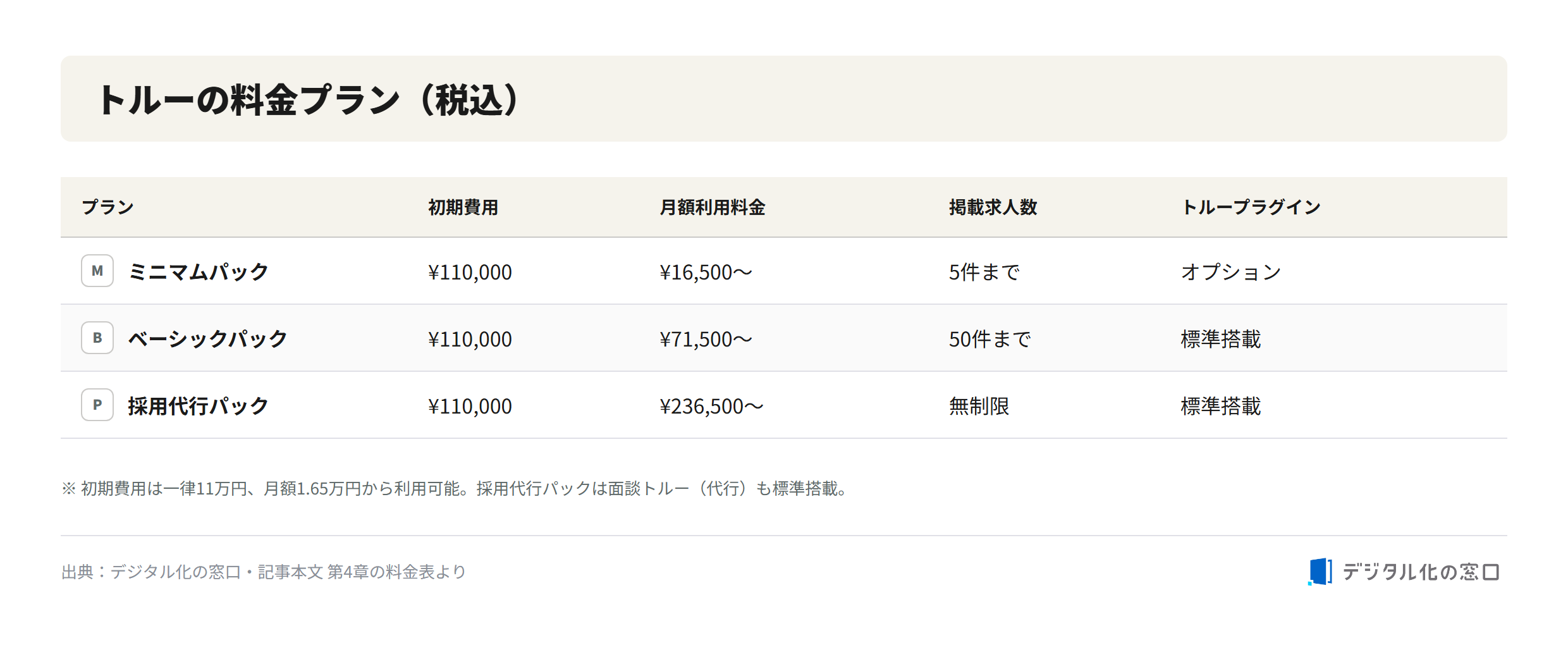Click the 月額利用料金 column header

(x=713, y=207)
